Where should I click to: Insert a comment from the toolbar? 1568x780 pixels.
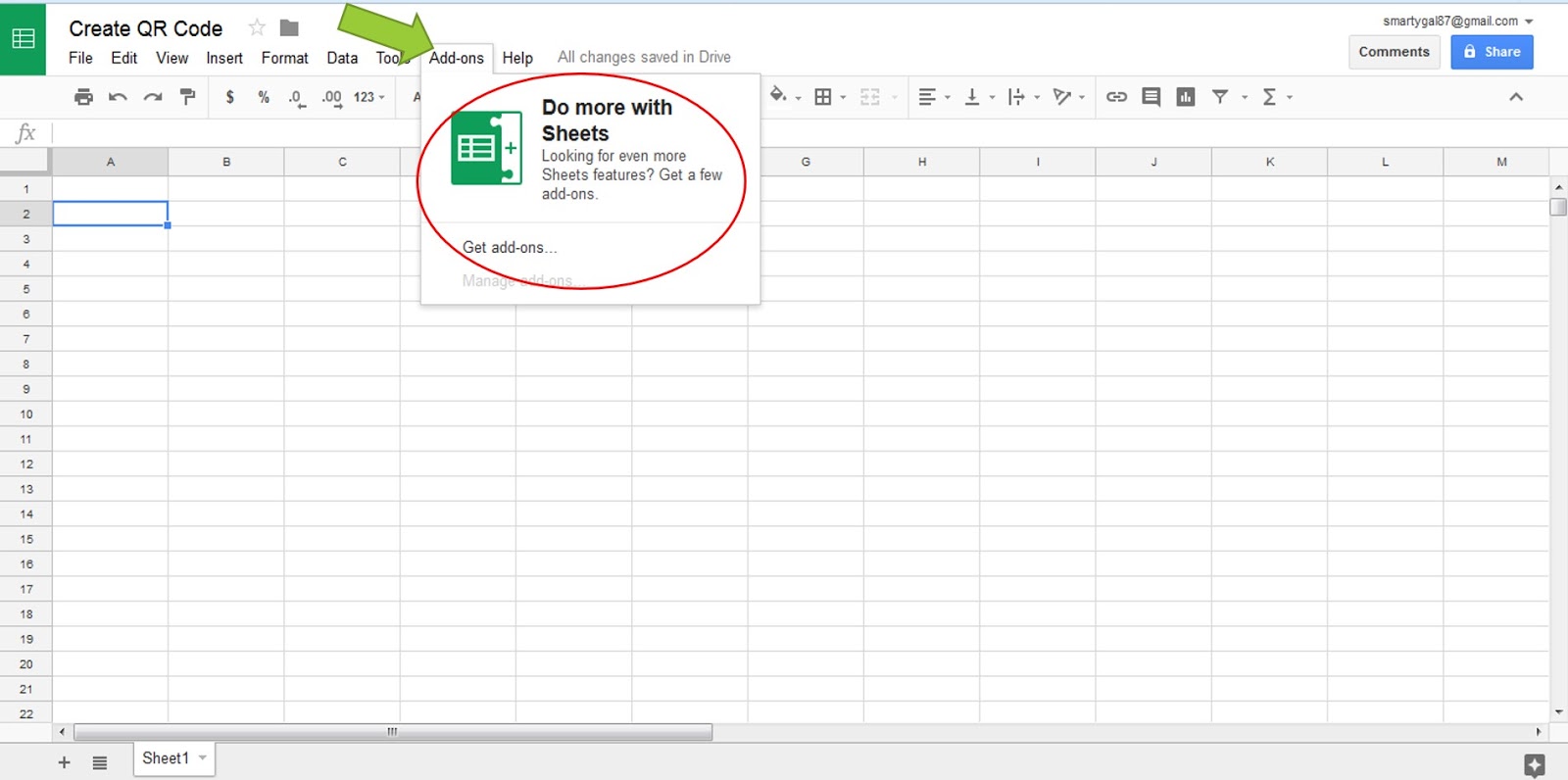pyautogui.click(x=1151, y=97)
